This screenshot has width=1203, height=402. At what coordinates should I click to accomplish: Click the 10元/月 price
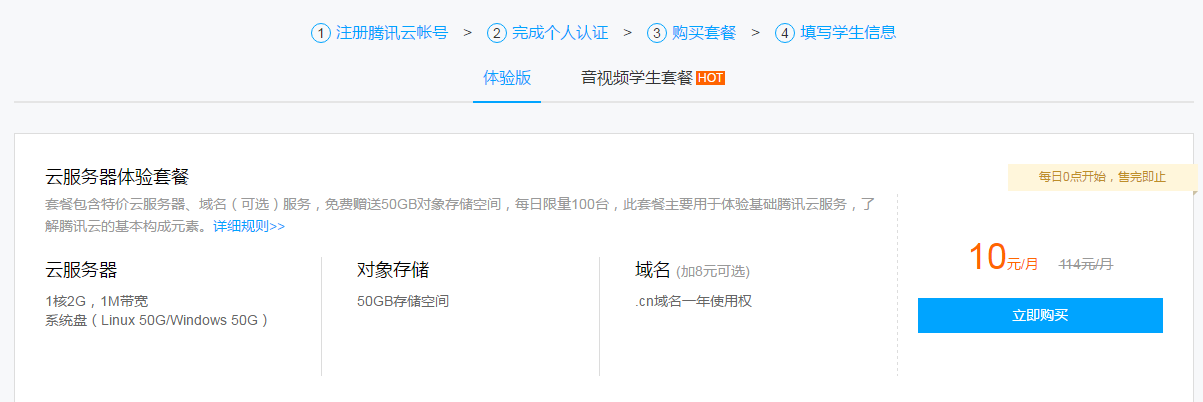1003,258
